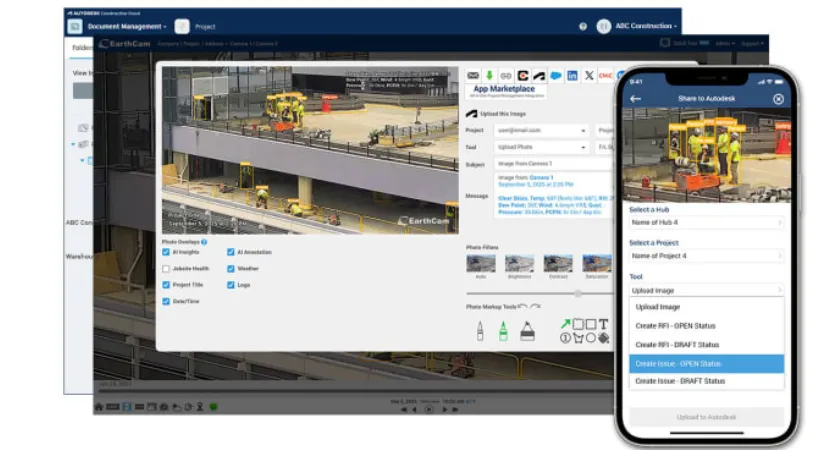Click home icon in EarthCam bottom toolbar

(x=99, y=407)
